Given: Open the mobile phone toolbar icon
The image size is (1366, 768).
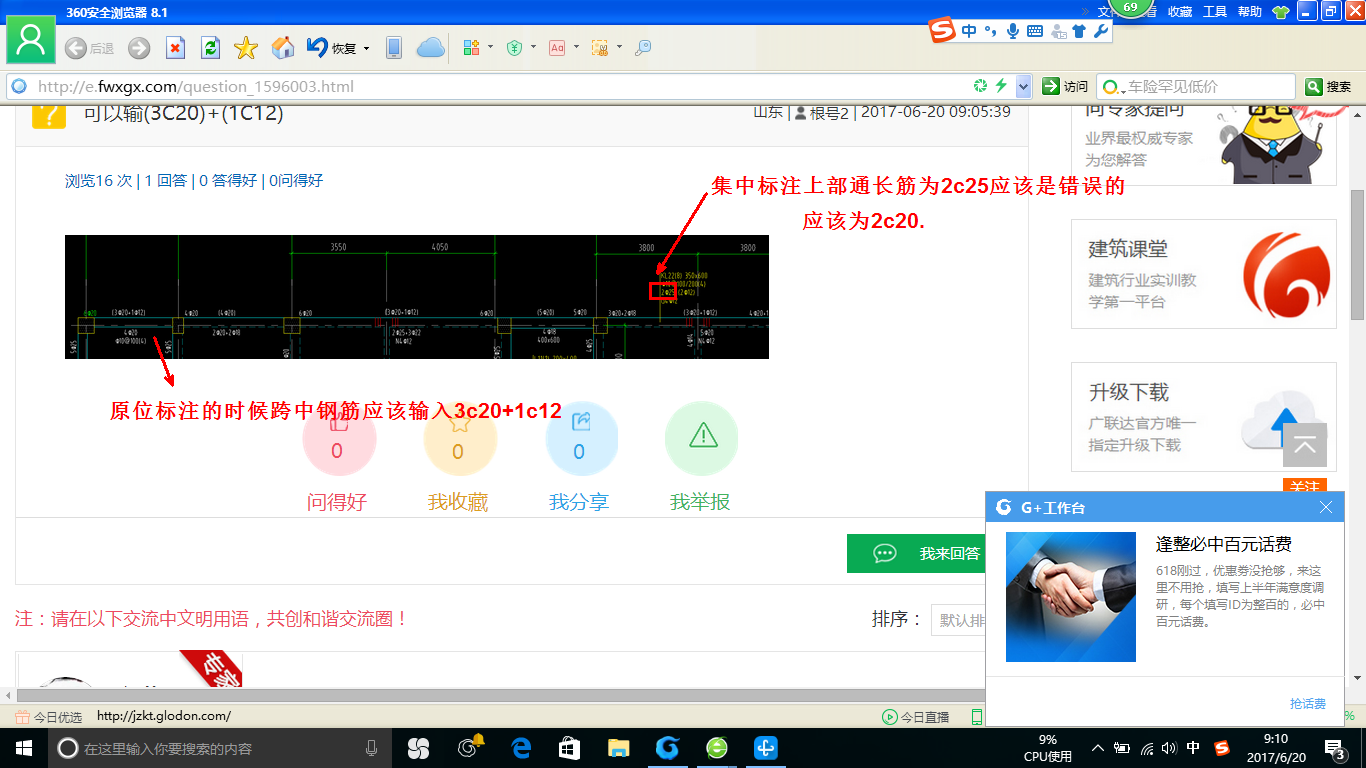Looking at the screenshot, I should pyautogui.click(x=394, y=47).
